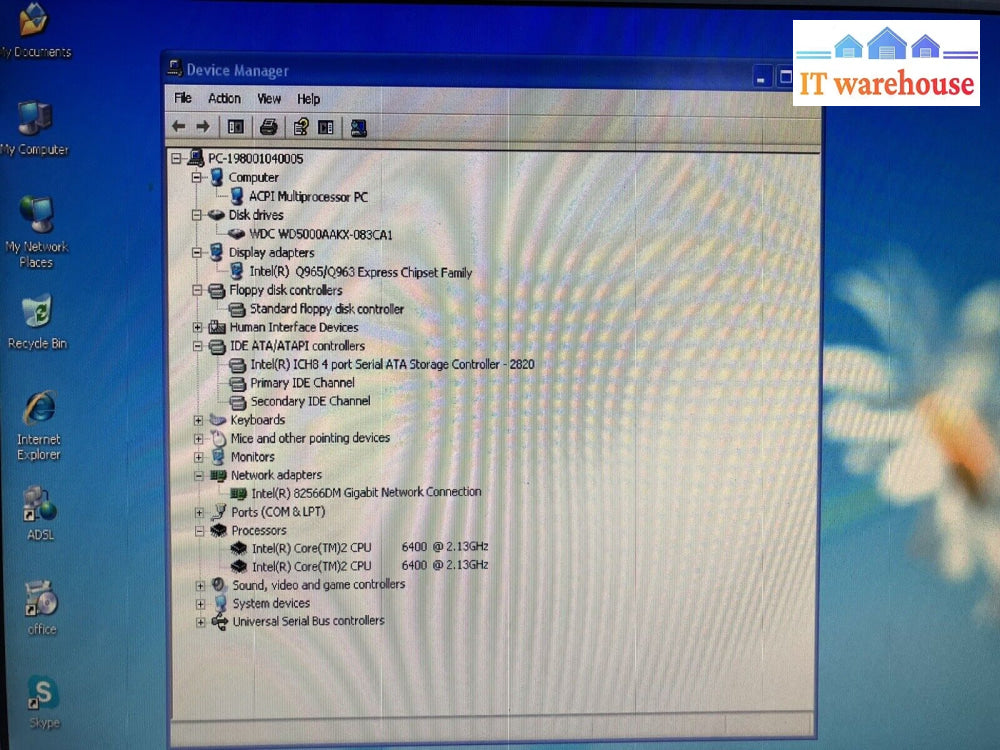
Task: Click the Print toolbar icon
Action: coord(268,127)
